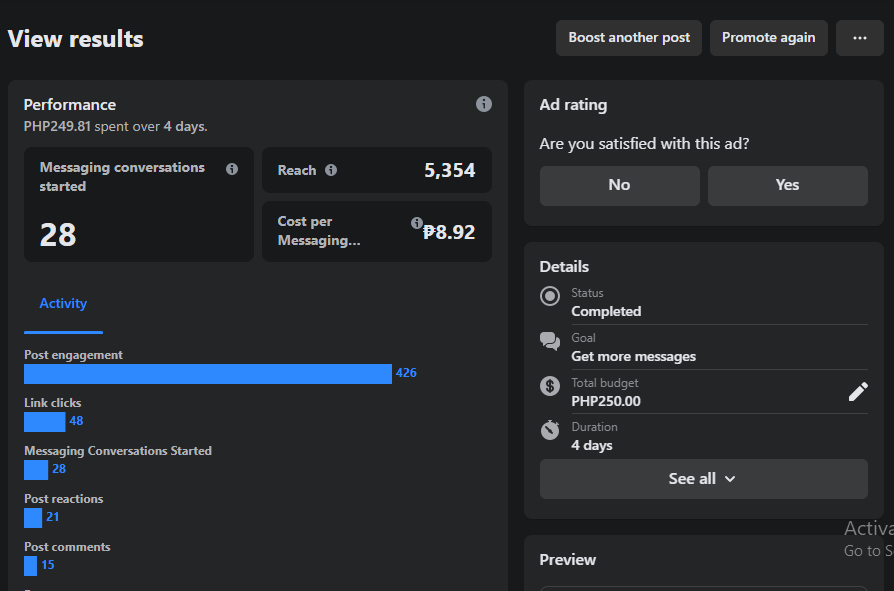The width and height of the screenshot is (894, 591).
Task: Answer No to ad satisfaction
Action: point(619,185)
